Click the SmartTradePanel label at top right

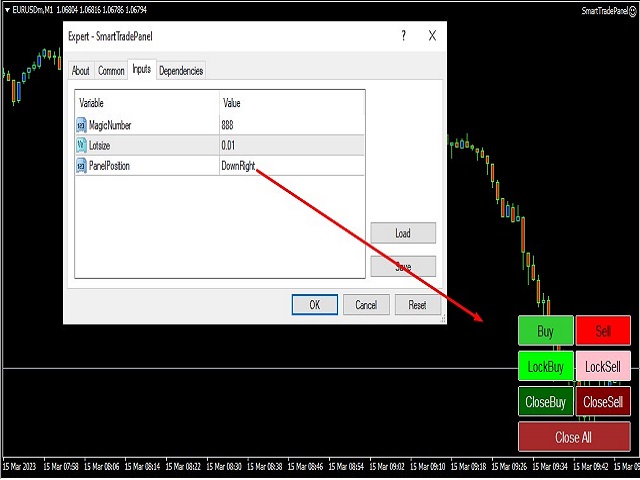tap(604, 11)
